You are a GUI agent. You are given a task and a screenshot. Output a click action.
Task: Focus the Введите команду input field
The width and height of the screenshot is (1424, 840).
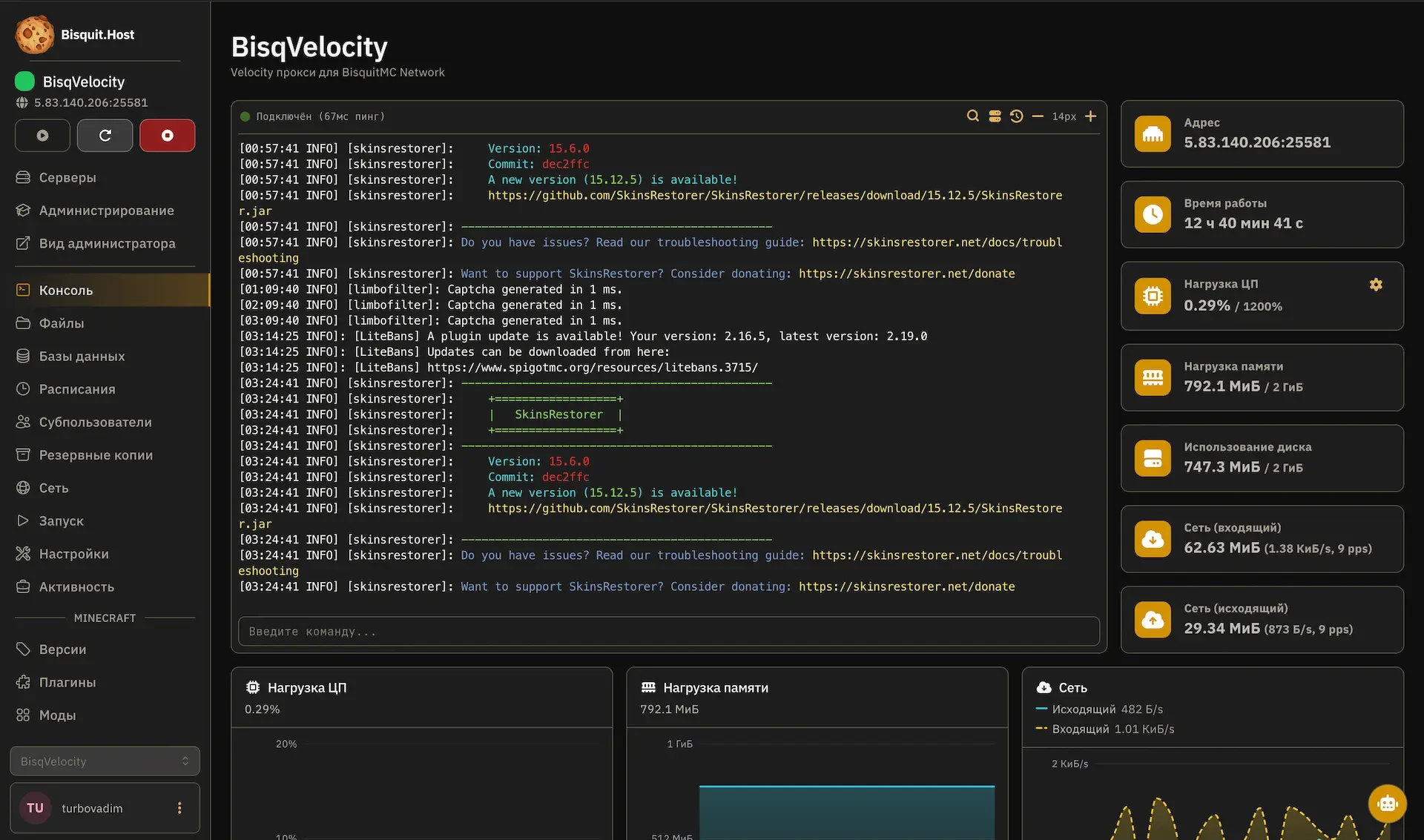668,632
